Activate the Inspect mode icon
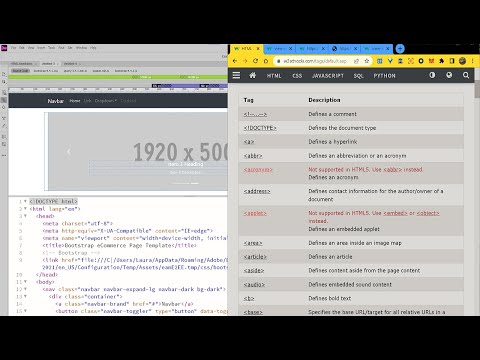The width and height of the screenshot is (480, 360). coord(4,107)
